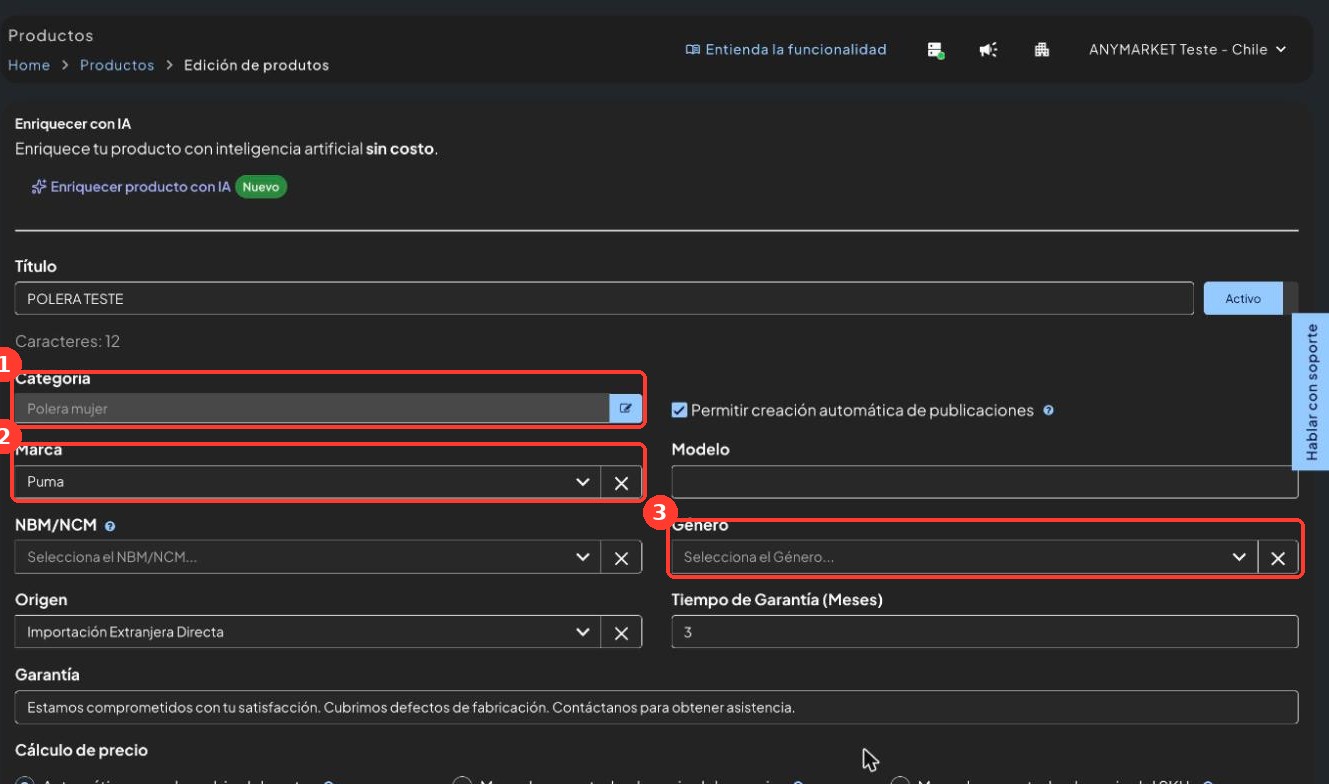
Task: Click the Nuevo badge
Action: [x=261, y=187]
